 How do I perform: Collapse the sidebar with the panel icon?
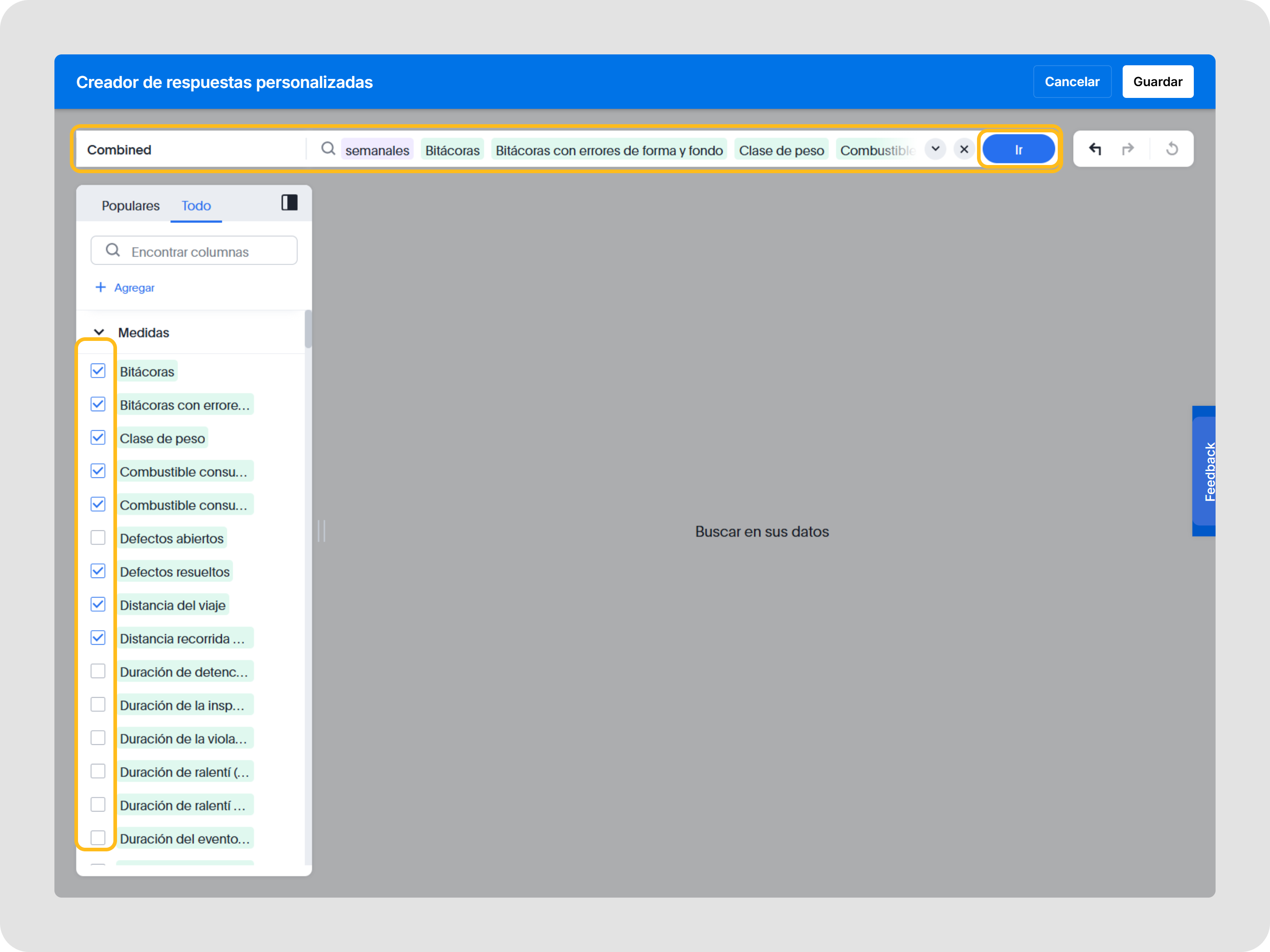click(x=289, y=203)
